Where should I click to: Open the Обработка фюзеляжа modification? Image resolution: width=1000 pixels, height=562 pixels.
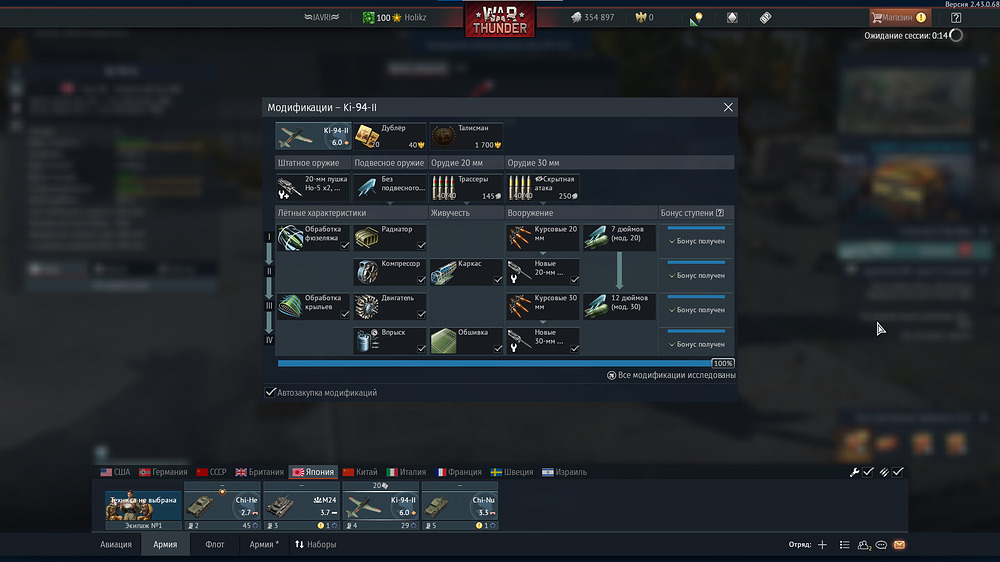(x=313, y=237)
